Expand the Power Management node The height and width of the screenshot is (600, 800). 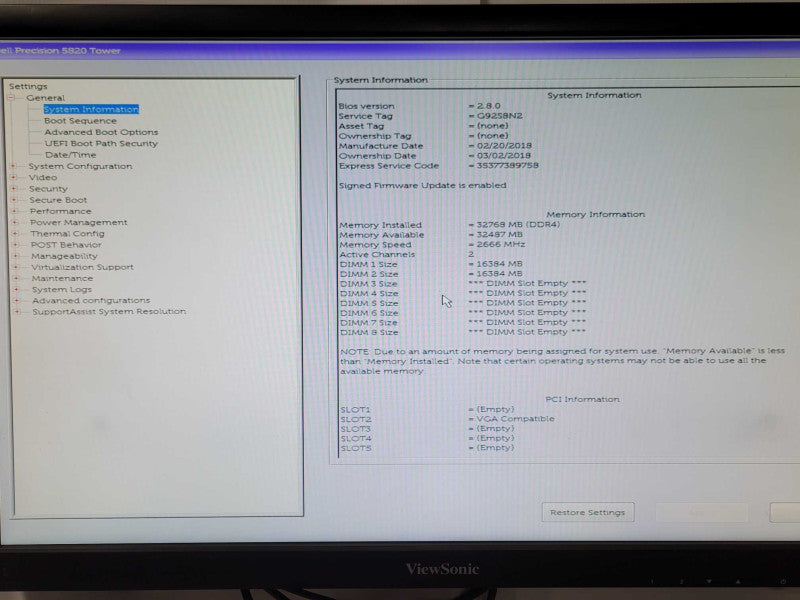tap(15, 222)
